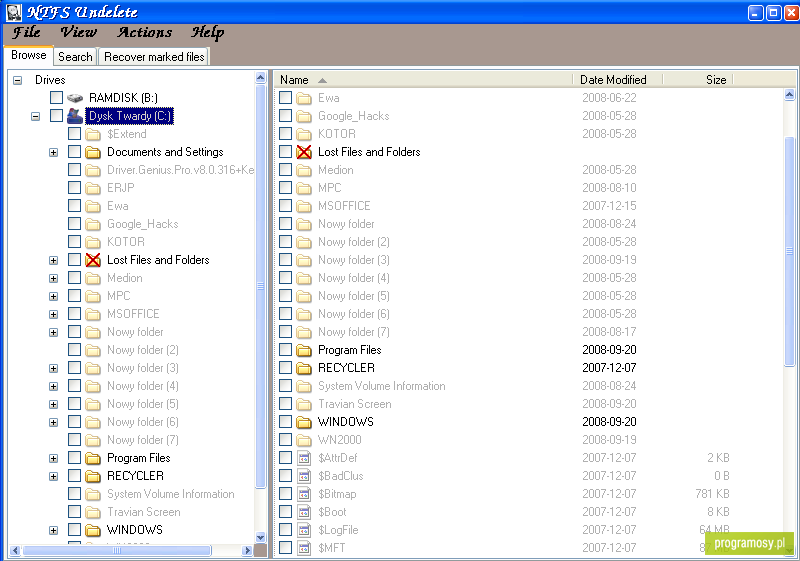Select the Browse tab
This screenshot has width=800, height=561.
tap(29, 55)
